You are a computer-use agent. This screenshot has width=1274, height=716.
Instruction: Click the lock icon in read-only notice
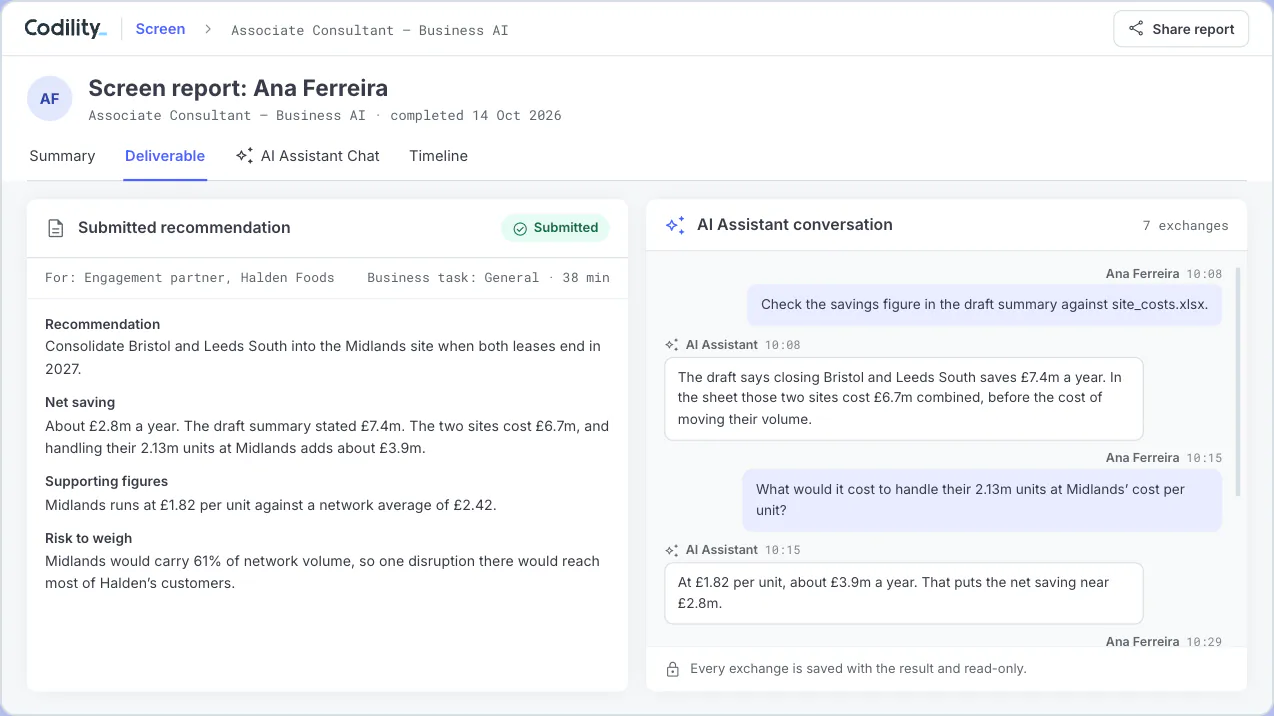tap(673, 668)
